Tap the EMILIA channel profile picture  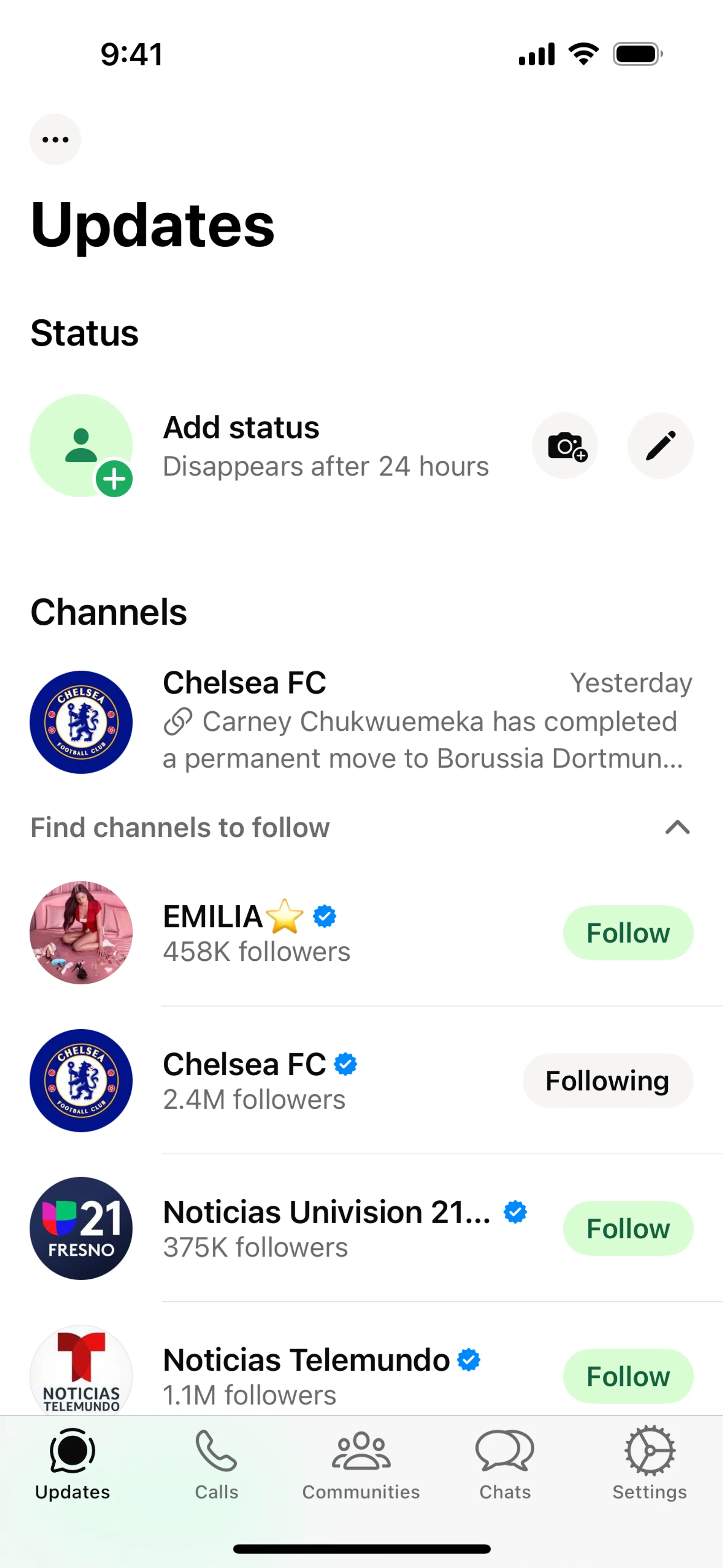pos(82,932)
